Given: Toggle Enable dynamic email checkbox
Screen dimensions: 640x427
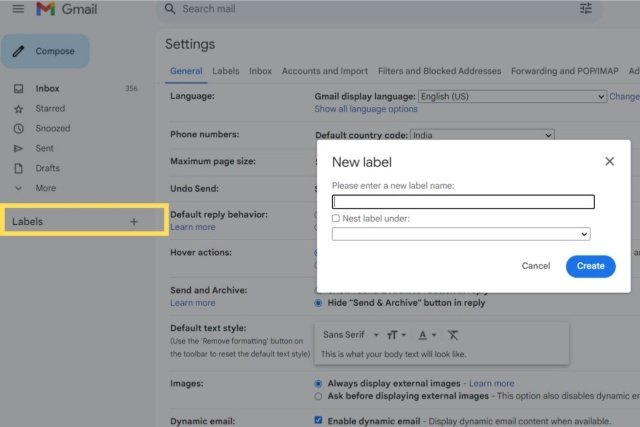Looking at the screenshot, I should (x=318, y=420).
